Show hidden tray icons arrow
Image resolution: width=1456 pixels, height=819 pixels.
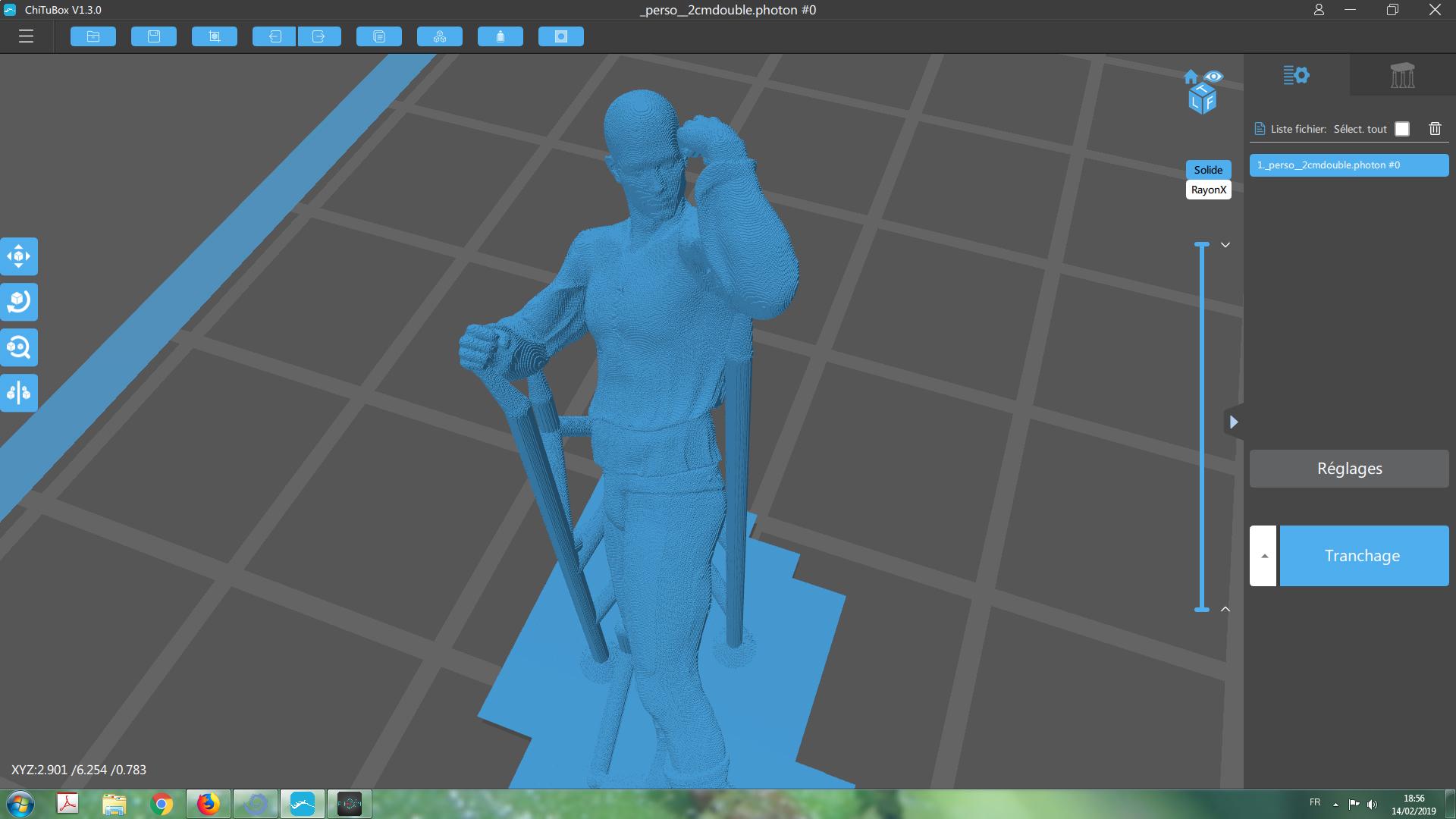pyautogui.click(x=1335, y=804)
